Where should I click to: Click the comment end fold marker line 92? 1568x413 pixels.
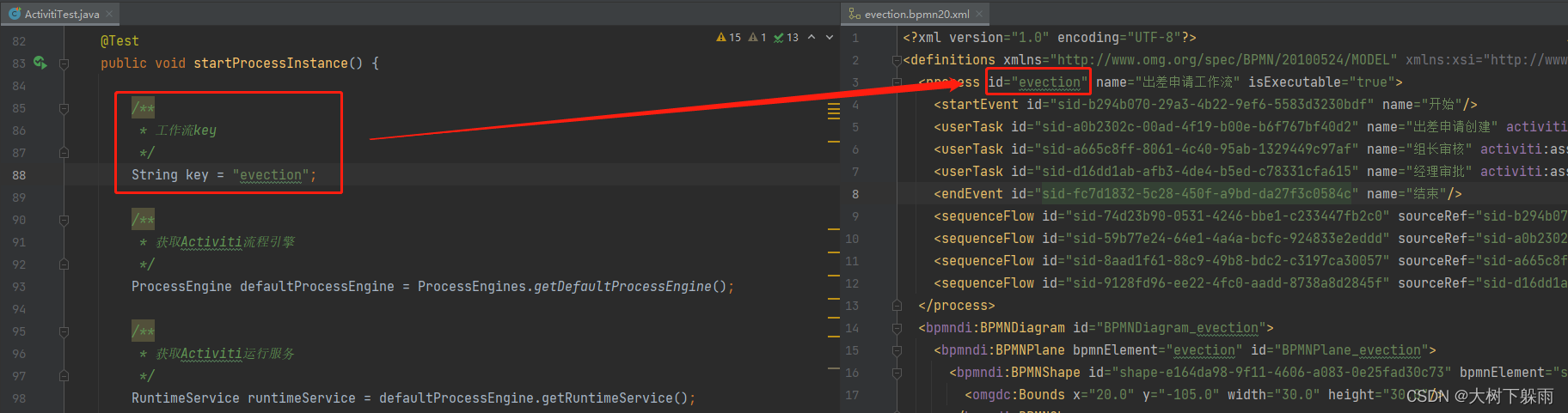pos(64,264)
